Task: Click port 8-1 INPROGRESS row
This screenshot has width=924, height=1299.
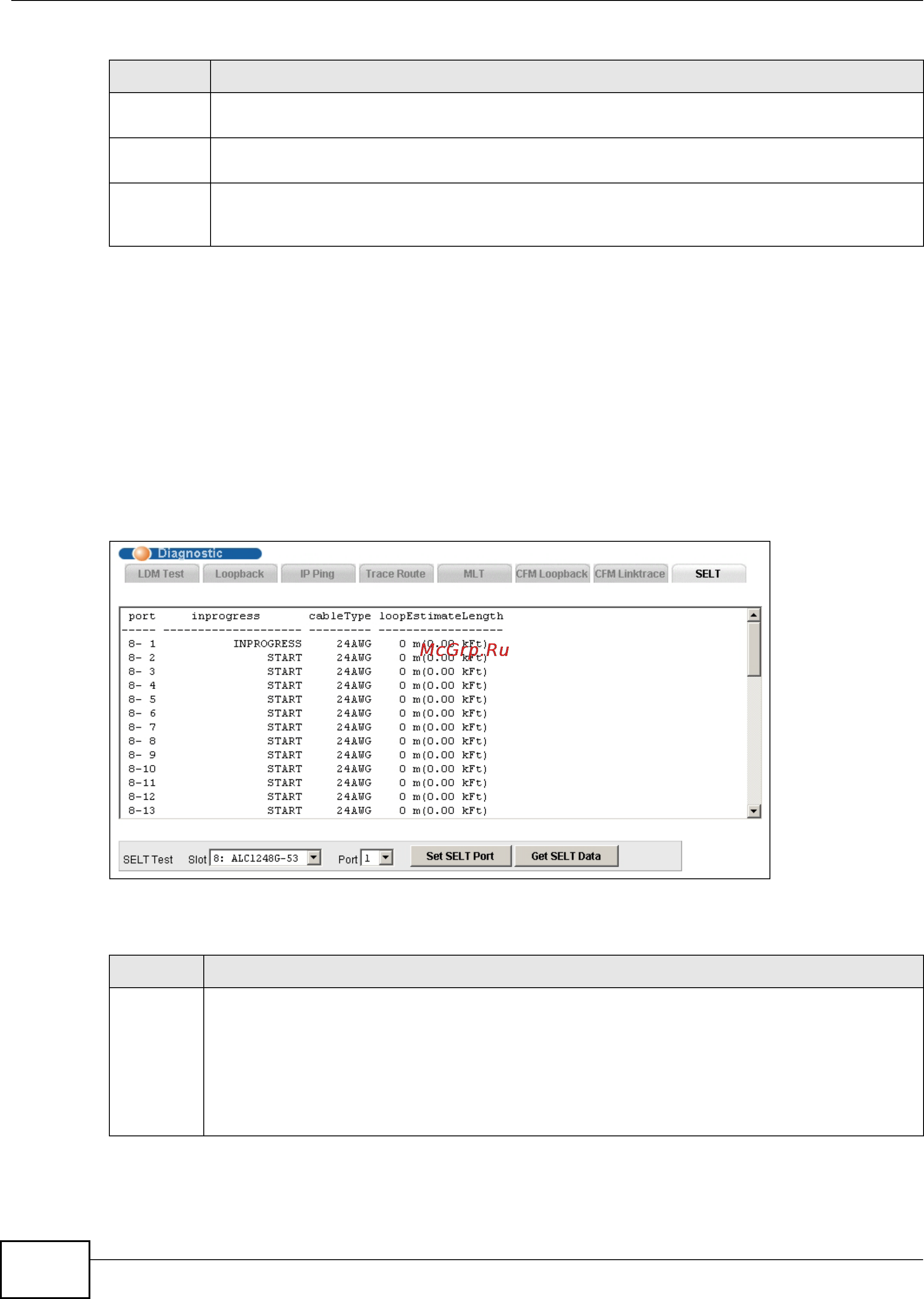Action: coord(267,643)
